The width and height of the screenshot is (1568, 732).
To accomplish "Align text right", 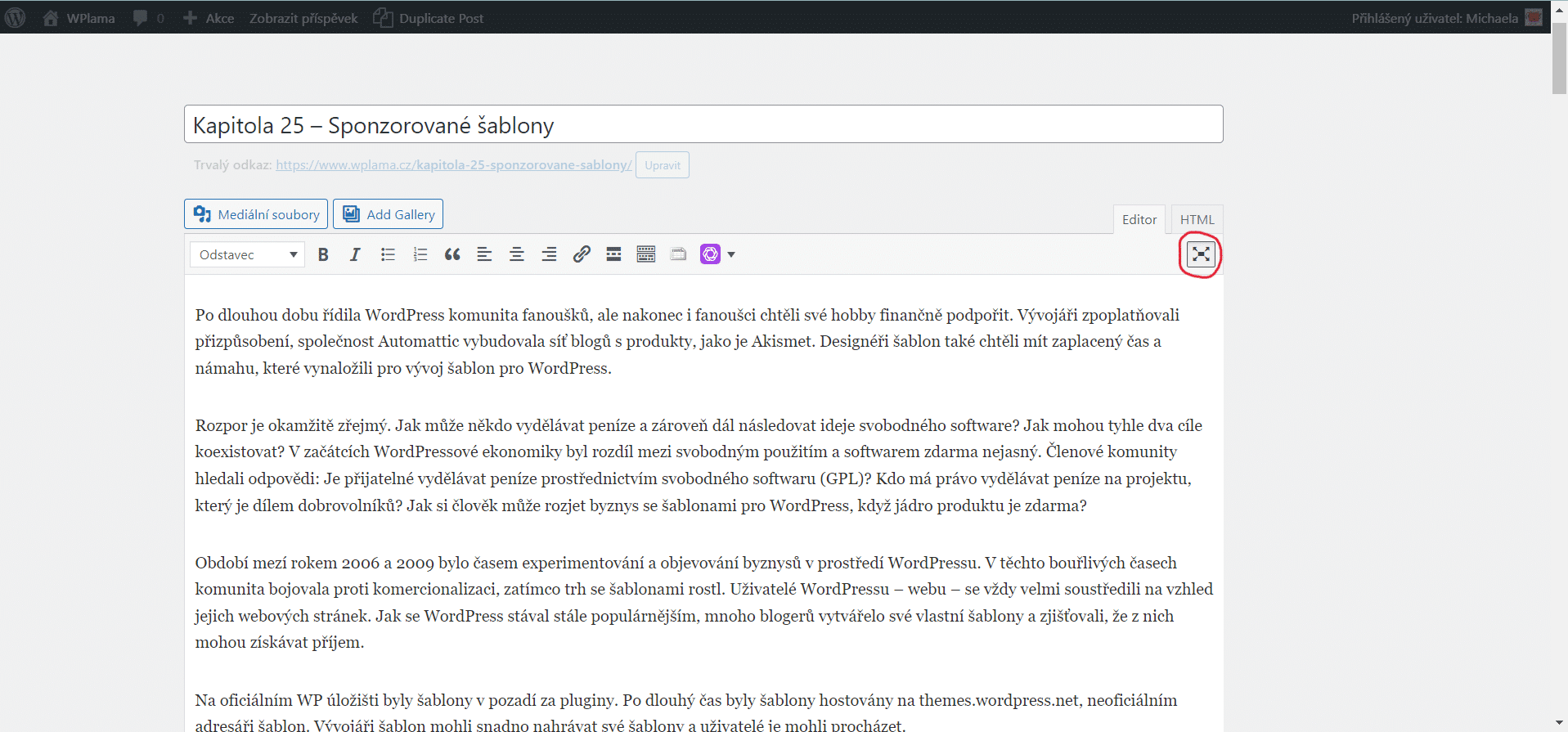I will coord(549,254).
